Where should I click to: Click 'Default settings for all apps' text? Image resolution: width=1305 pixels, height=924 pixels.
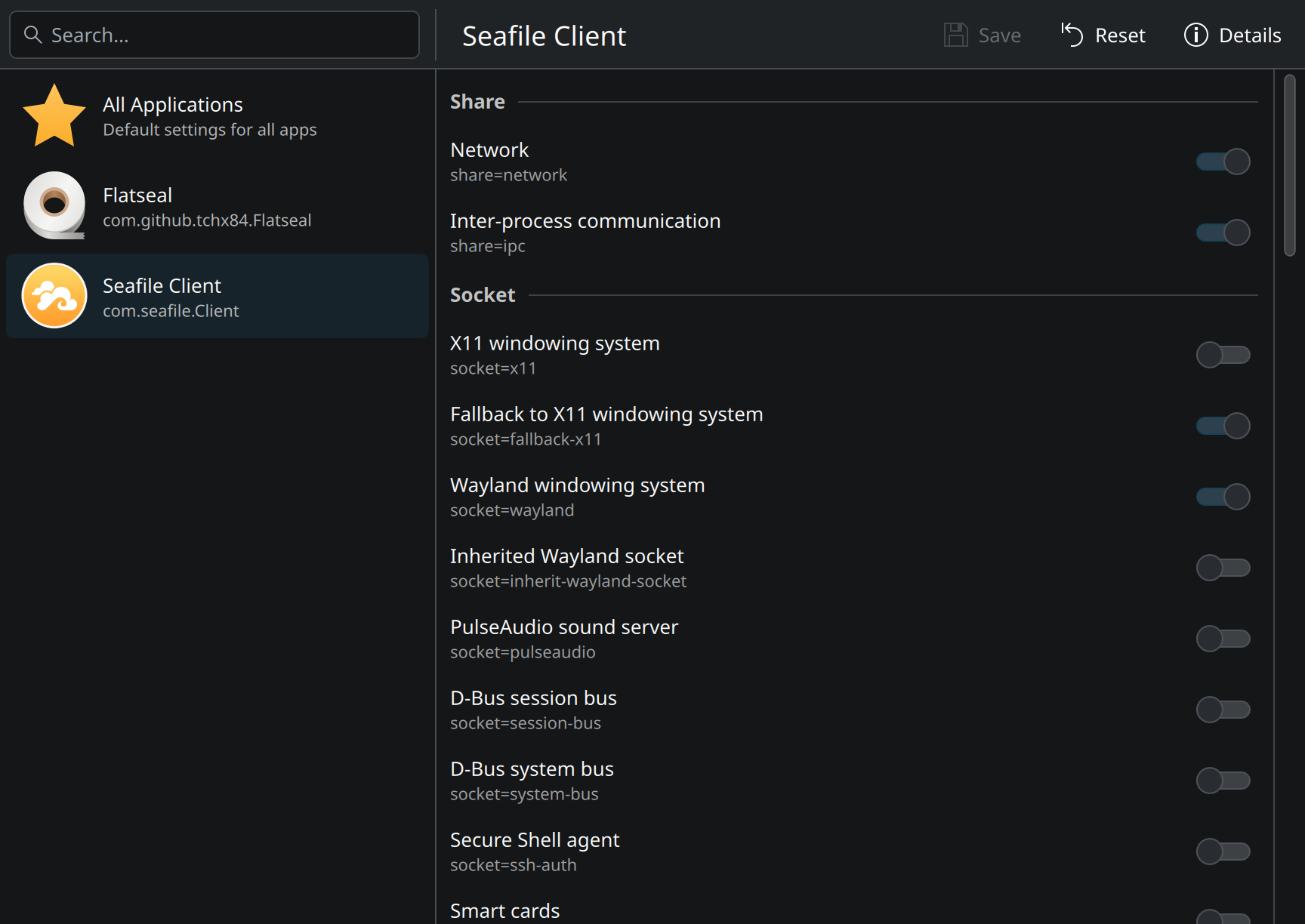click(210, 130)
